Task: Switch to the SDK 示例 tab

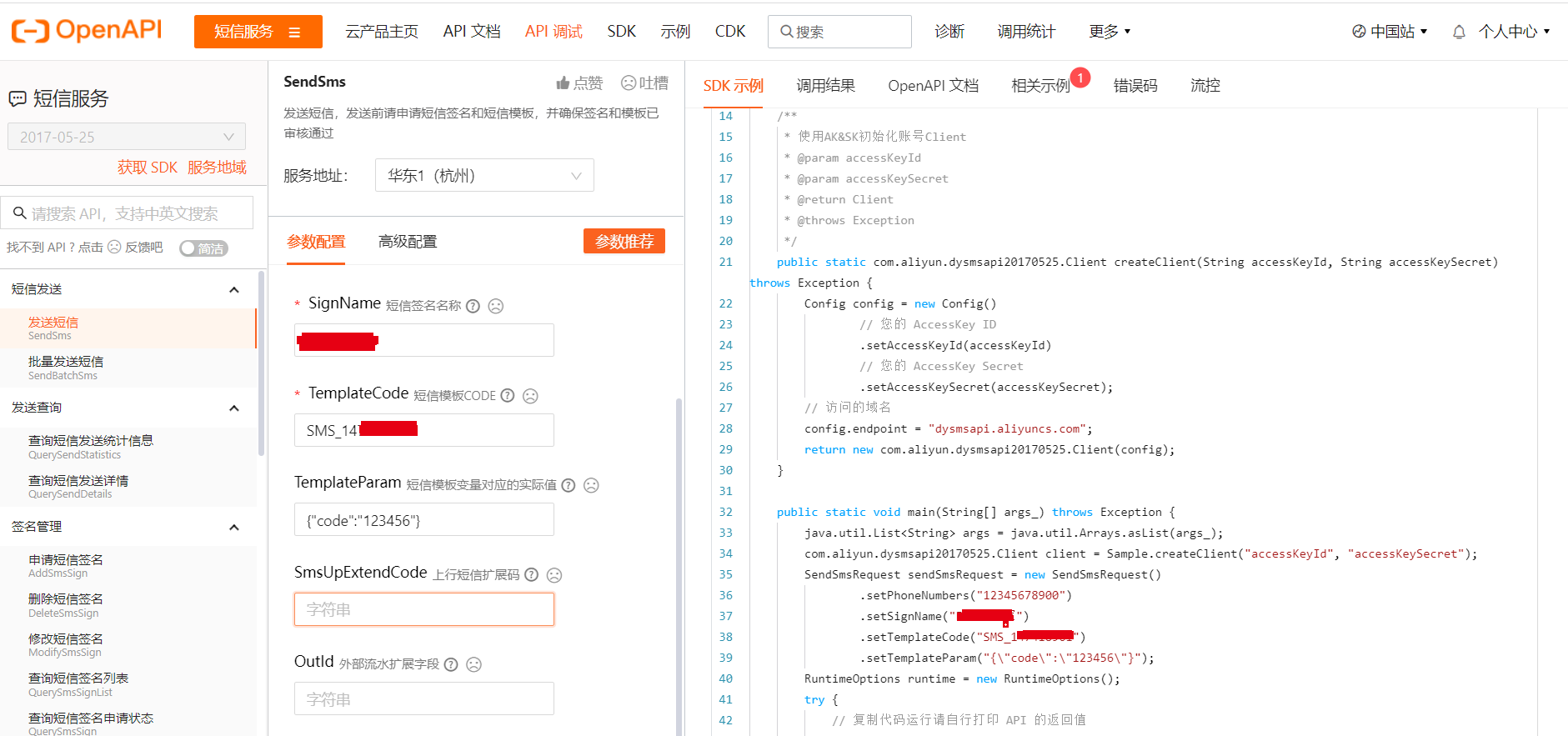Action: (734, 86)
